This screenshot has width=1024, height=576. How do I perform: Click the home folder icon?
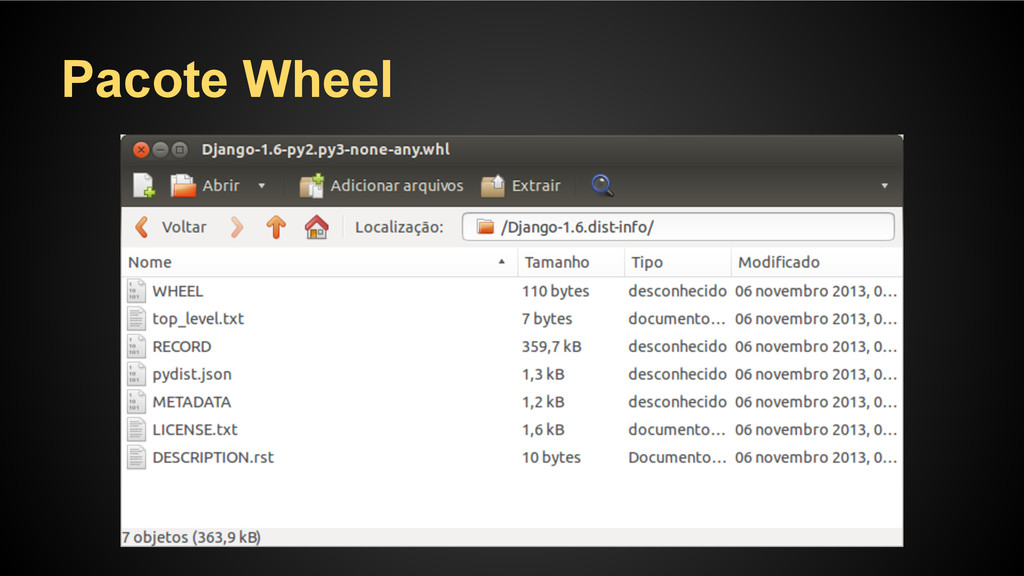[x=317, y=227]
